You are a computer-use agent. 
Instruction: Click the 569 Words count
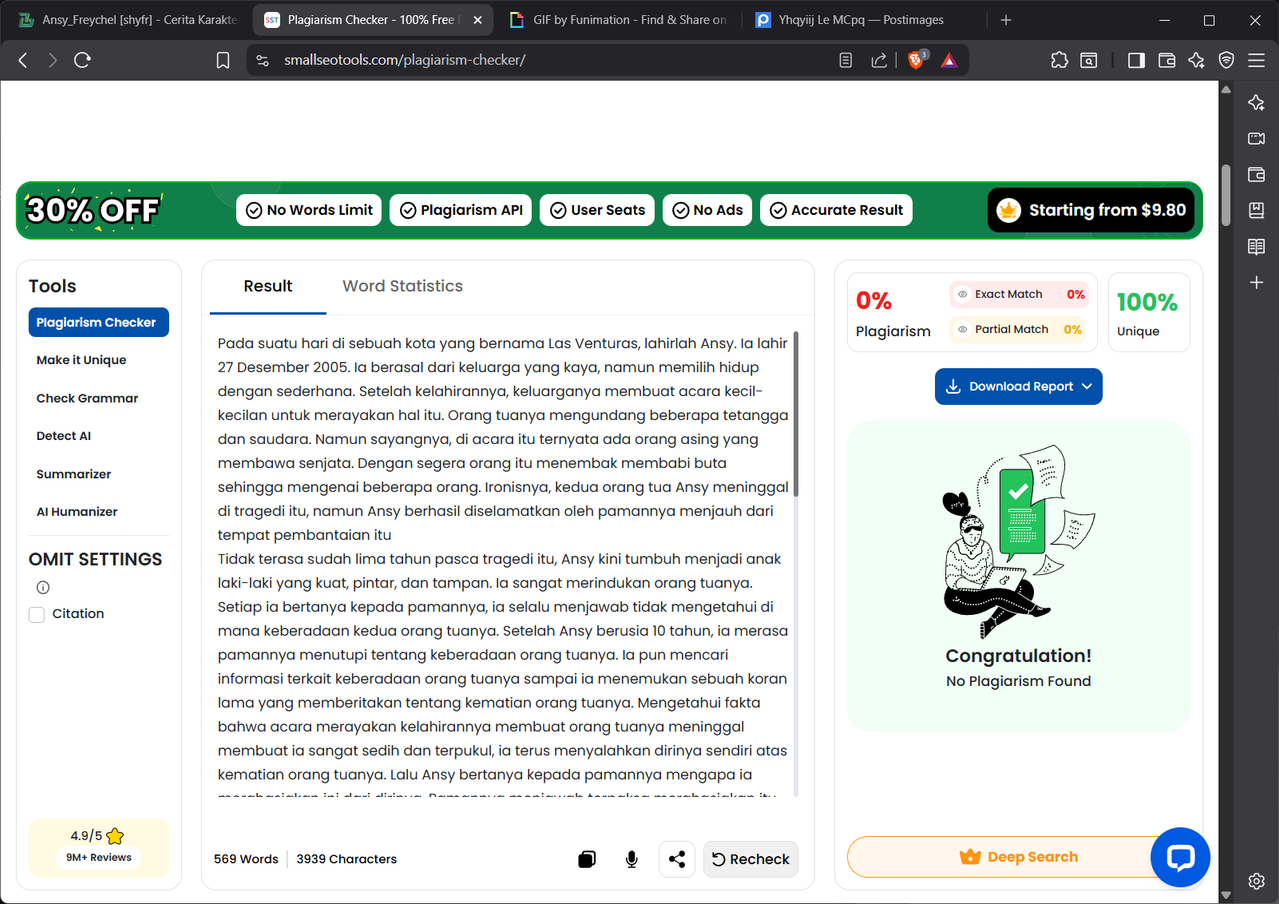pyautogui.click(x=246, y=859)
